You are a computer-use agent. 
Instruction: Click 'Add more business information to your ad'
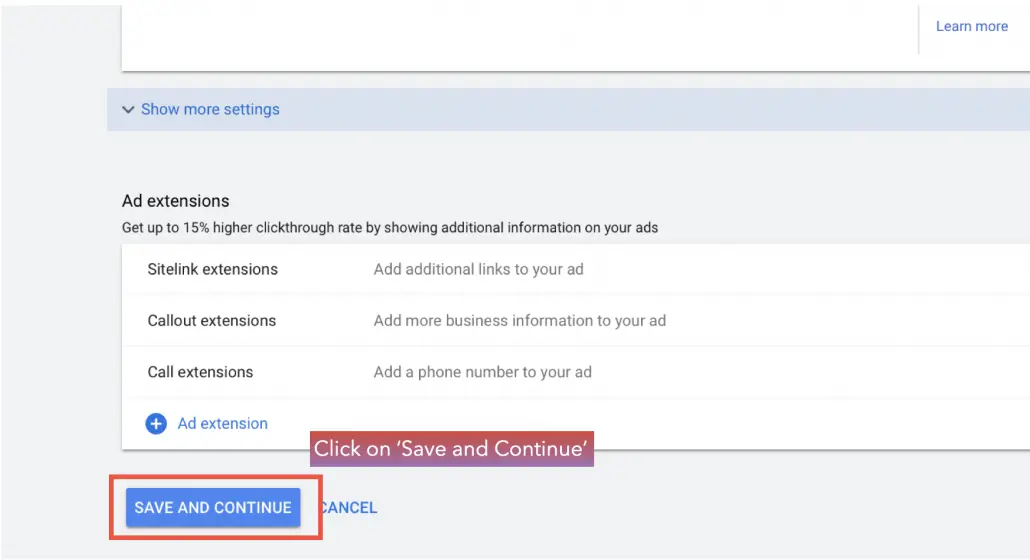(520, 320)
